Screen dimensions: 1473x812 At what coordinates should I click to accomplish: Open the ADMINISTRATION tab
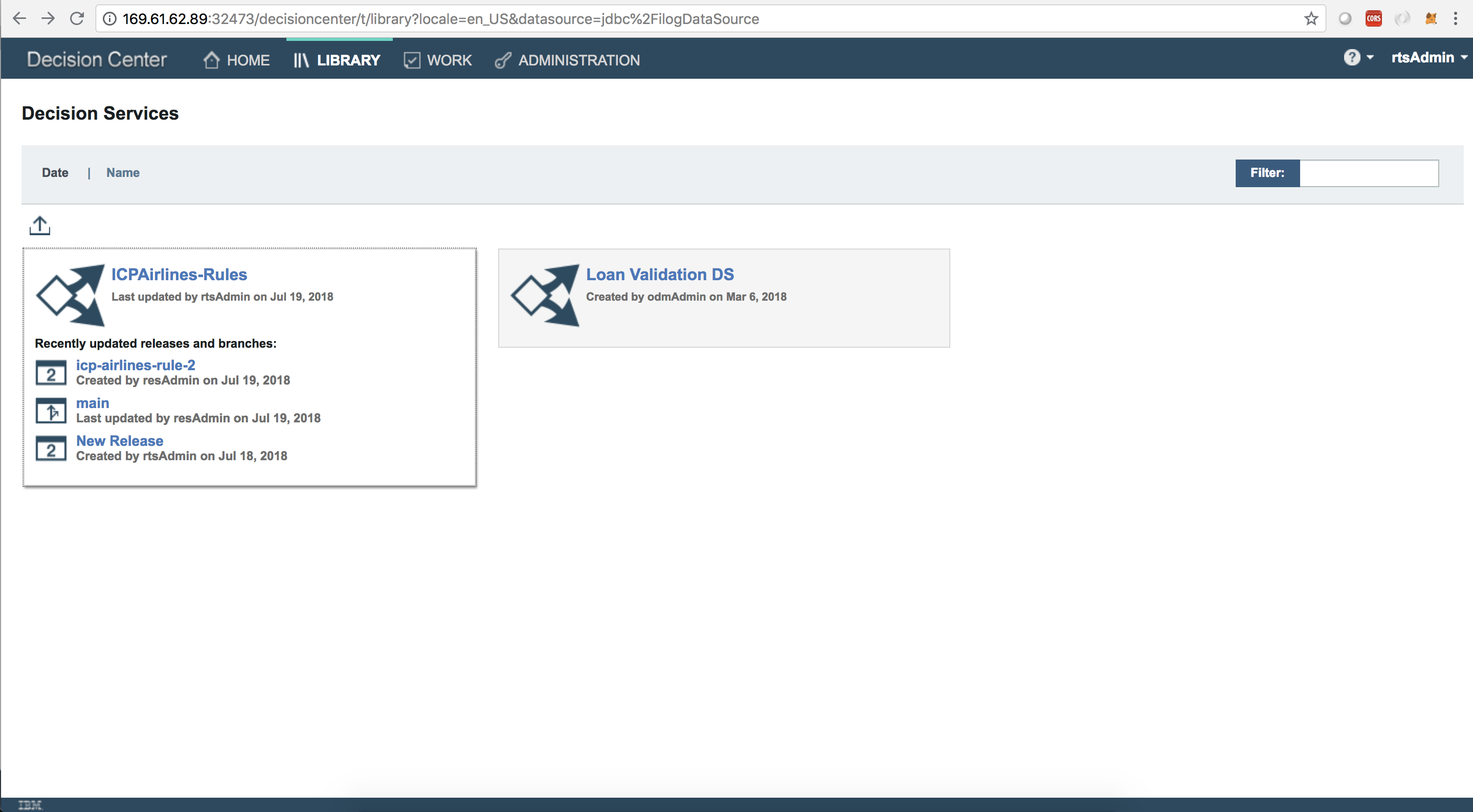click(x=567, y=60)
